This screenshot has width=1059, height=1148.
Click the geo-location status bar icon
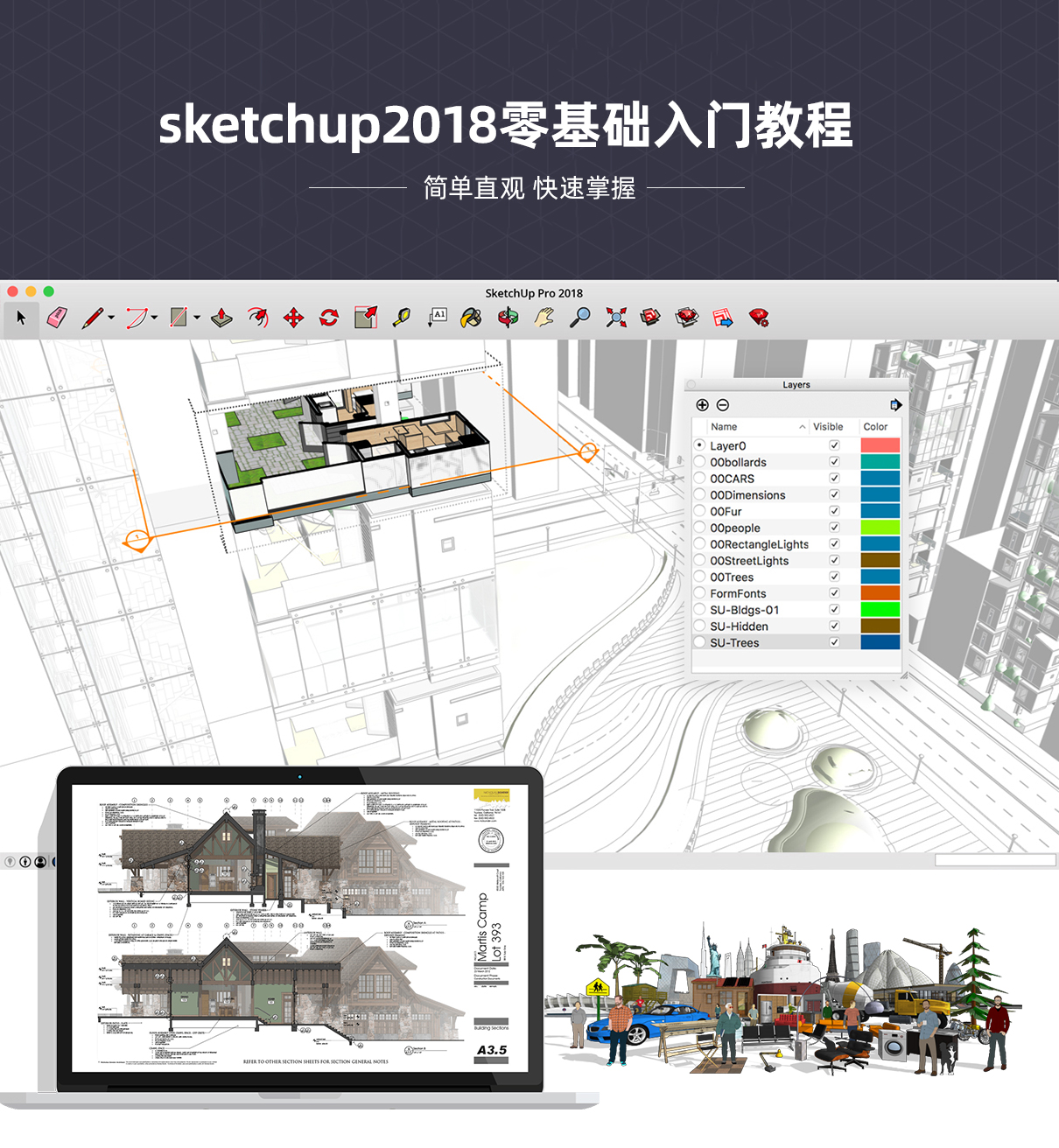pos(11,862)
